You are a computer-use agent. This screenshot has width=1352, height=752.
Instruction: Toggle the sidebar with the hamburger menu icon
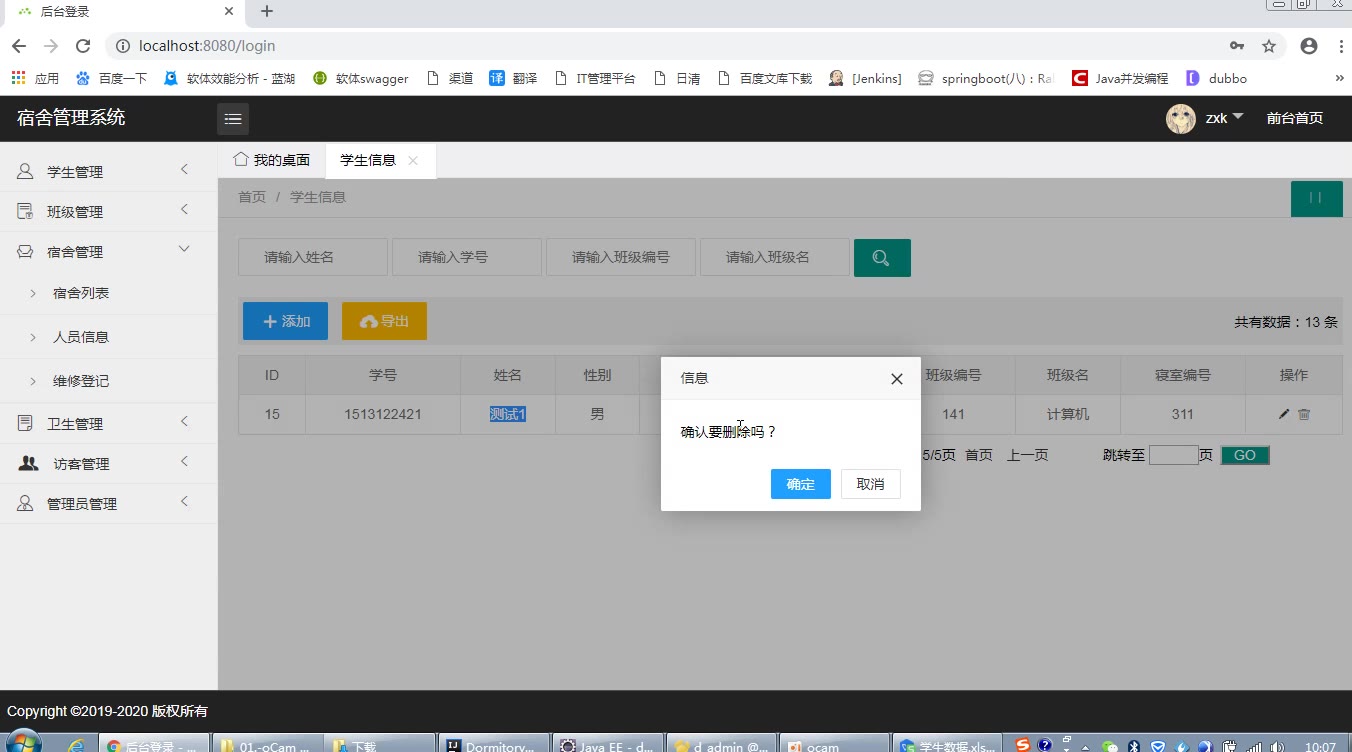[233, 119]
